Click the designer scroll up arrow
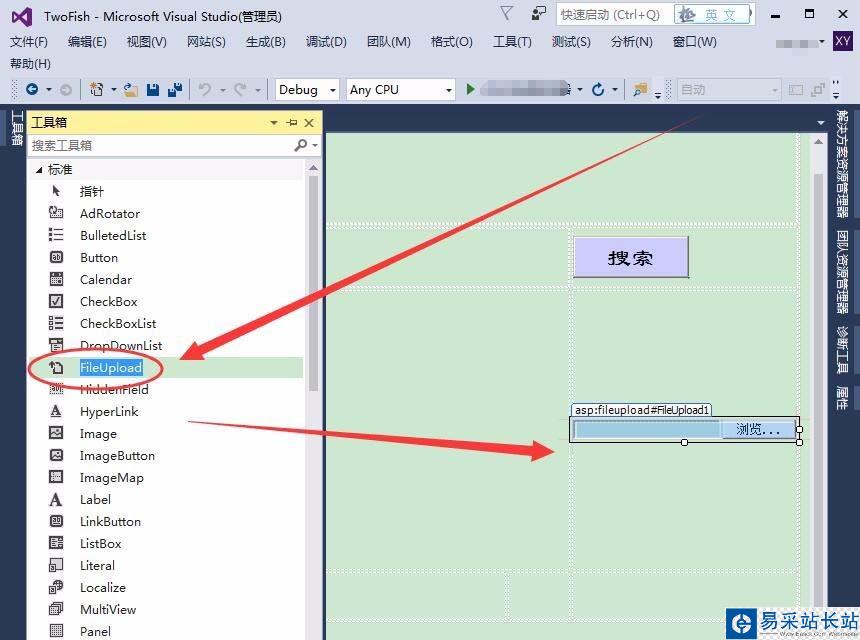The height and width of the screenshot is (640, 860). click(x=818, y=141)
